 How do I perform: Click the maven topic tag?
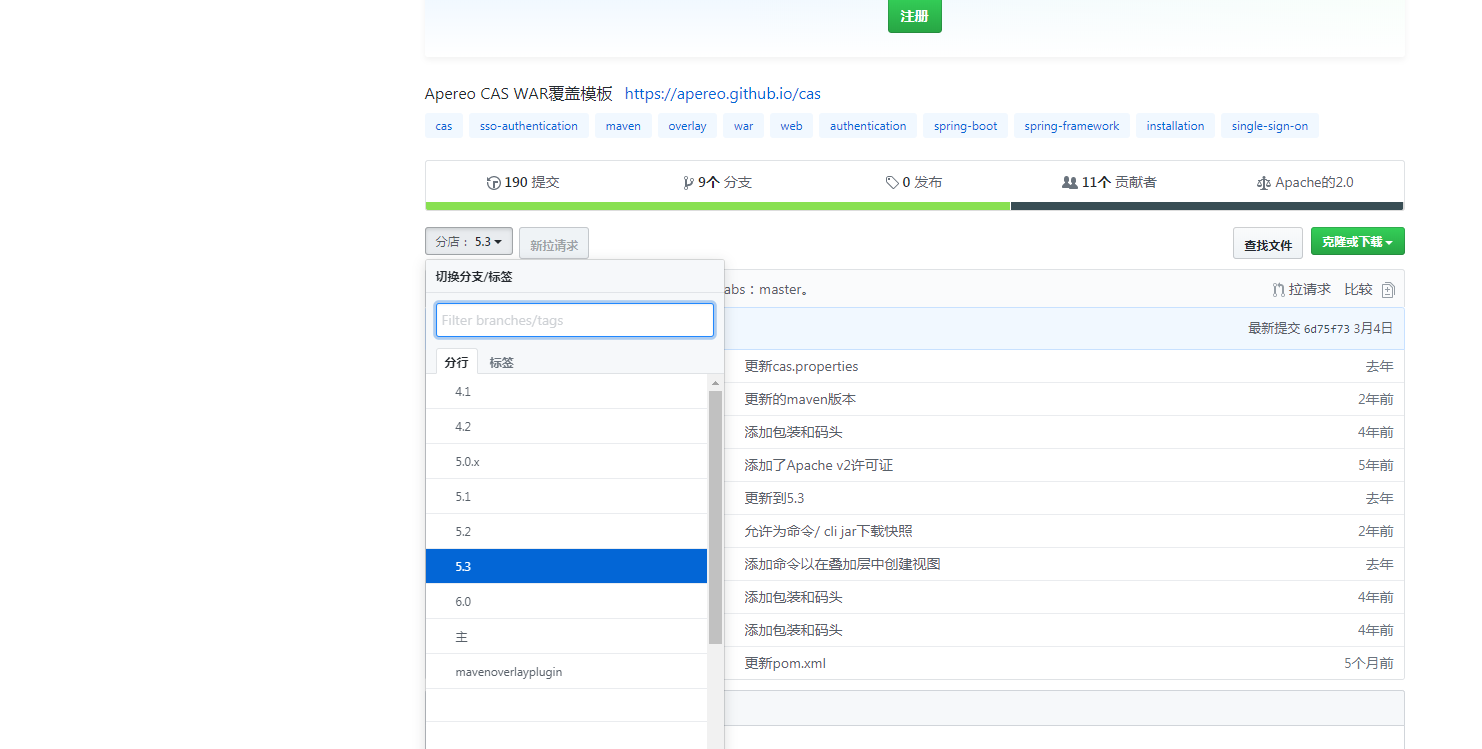pos(623,126)
